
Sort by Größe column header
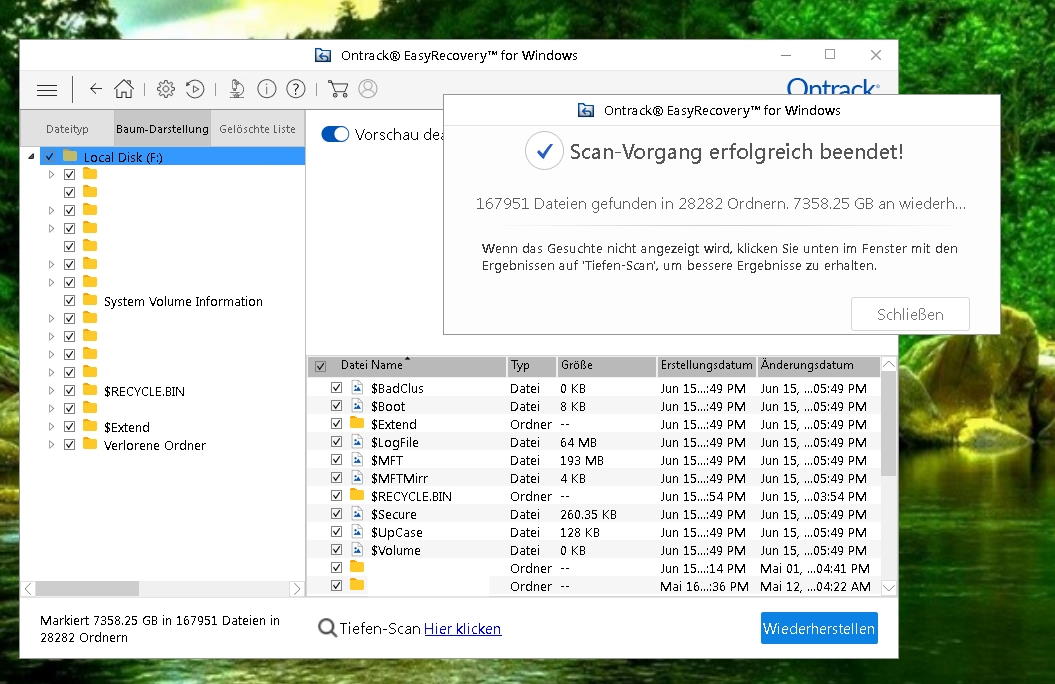pyautogui.click(x=606, y=366)
